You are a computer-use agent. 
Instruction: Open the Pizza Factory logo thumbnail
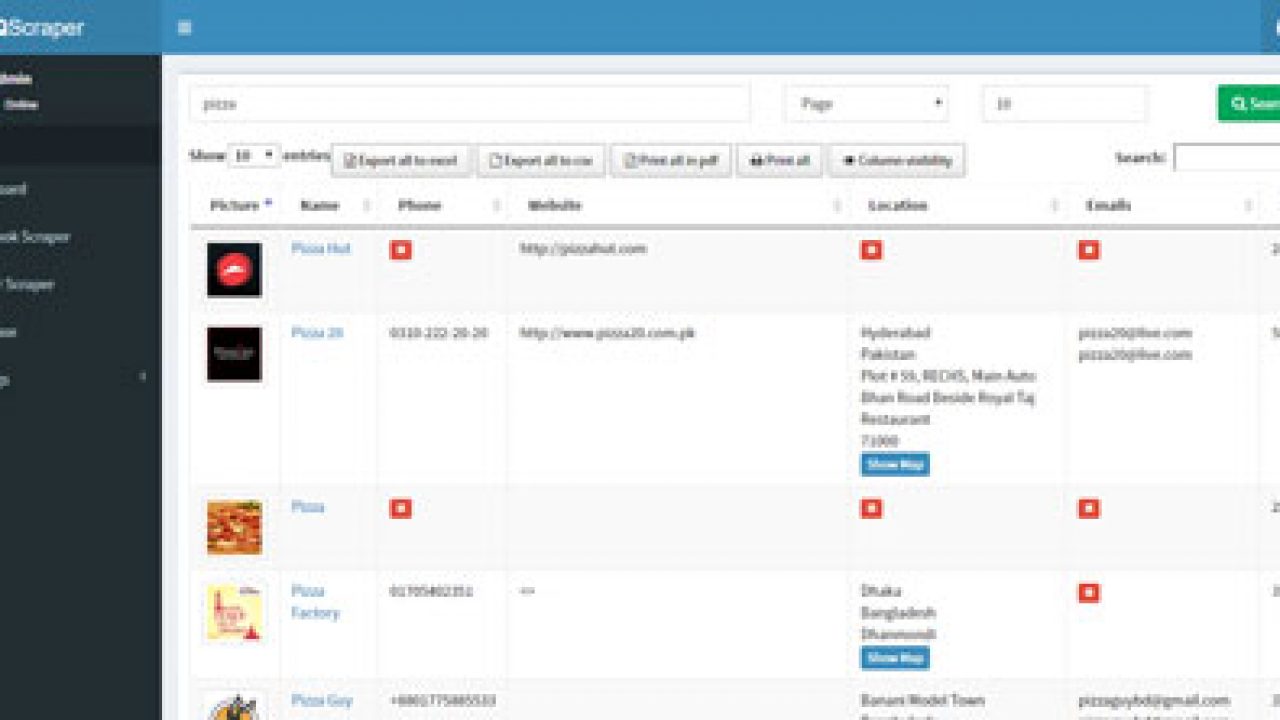point(234,612)
